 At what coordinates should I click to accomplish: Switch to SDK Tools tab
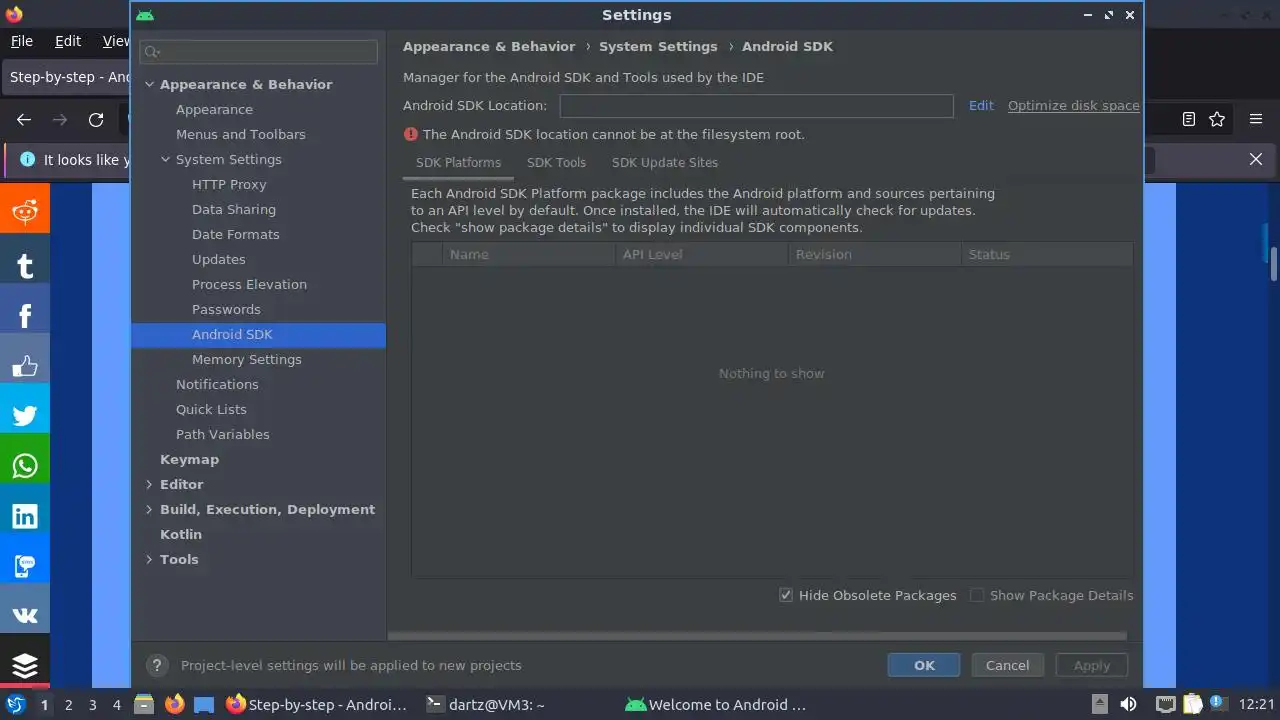coord(556,162)
